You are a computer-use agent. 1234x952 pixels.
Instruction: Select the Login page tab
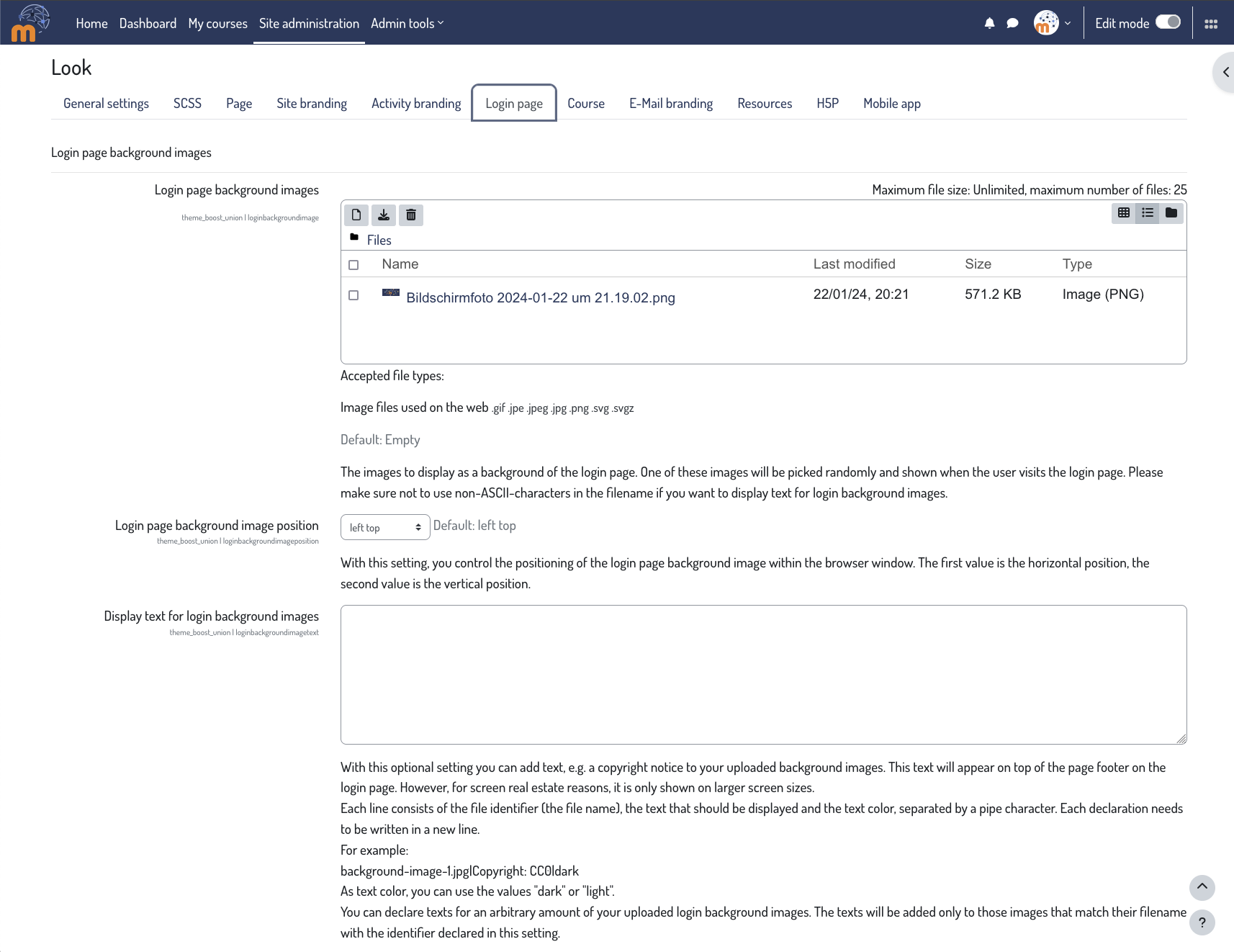pyautogui.click(x=514, y=103)
